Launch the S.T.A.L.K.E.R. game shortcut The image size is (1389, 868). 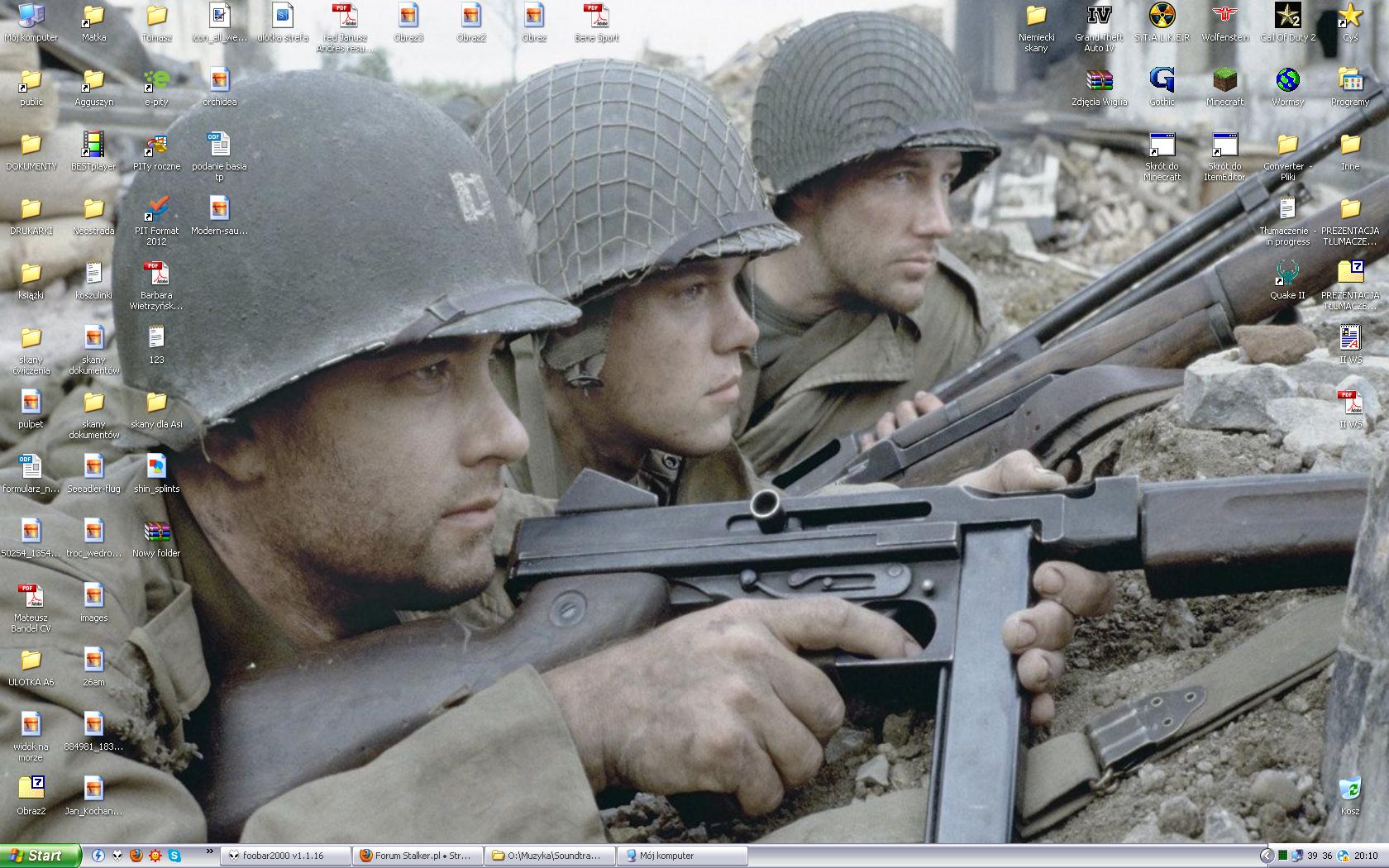pos(1162,22)
